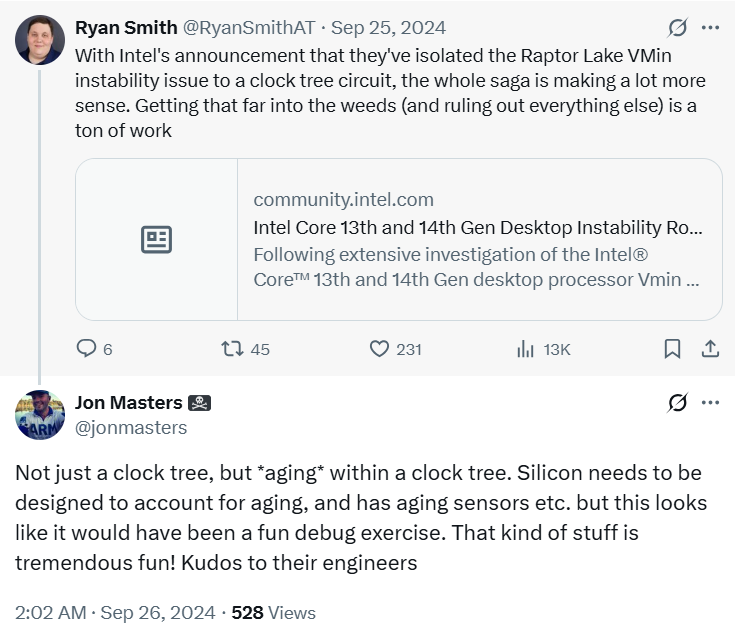Bookmark Ryan Smith's tweet
The image size is (735, 630).
pos(673,349)
